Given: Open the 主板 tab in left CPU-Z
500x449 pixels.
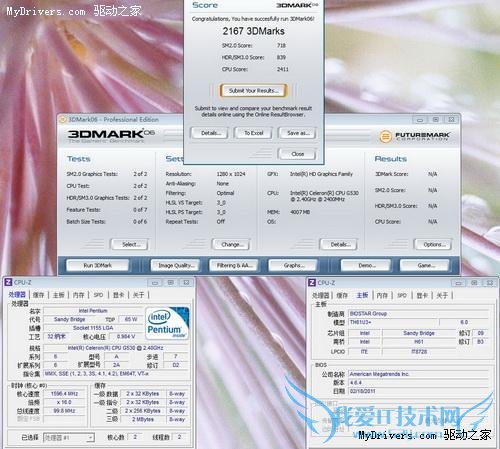Looking at the screenshot, I should tap(58, 295).
